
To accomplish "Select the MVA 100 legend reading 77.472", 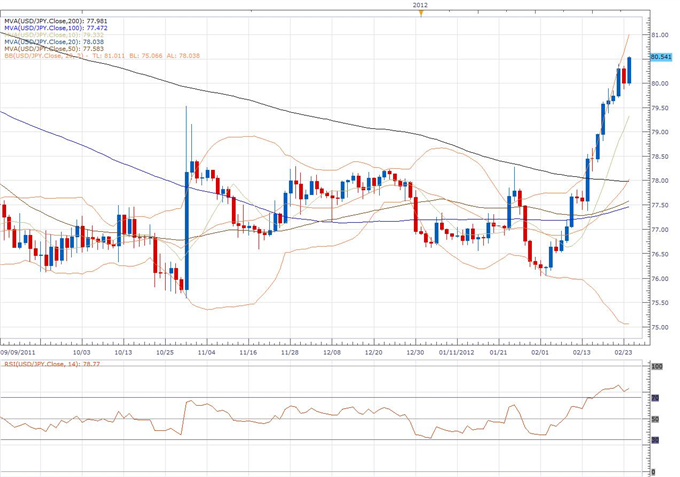I will 56,28.
